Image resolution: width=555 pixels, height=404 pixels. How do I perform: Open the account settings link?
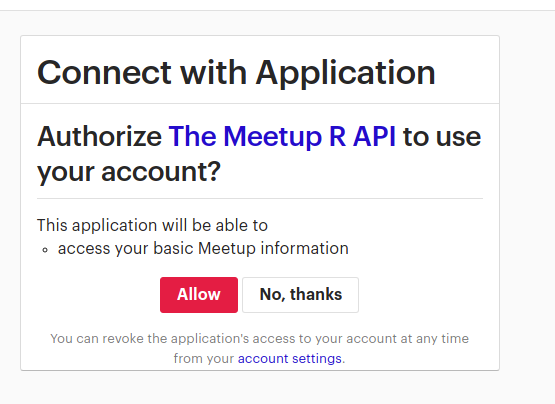290,358
